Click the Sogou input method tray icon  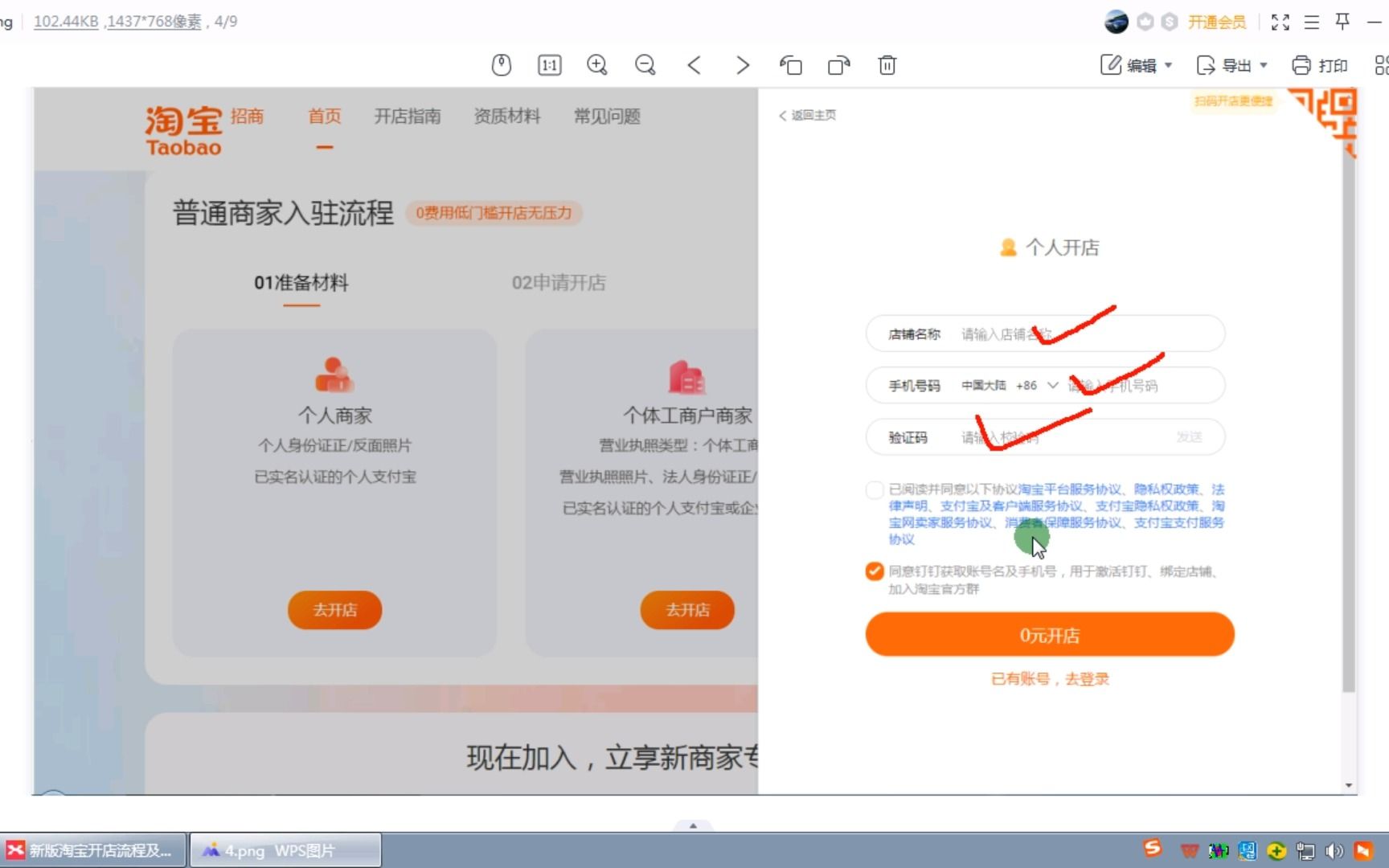(1153, 849)
